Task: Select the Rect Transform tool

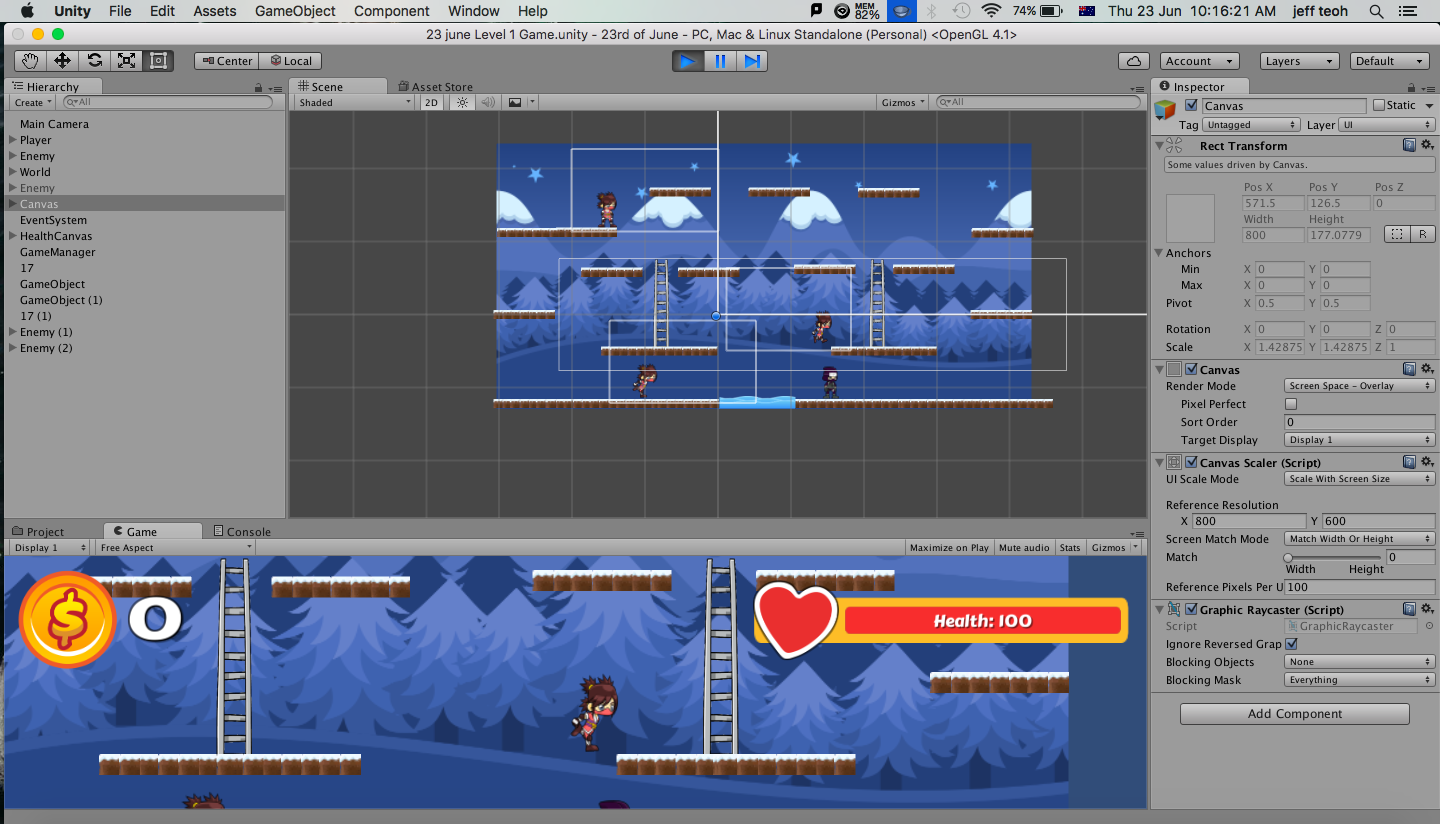Action: [x=158, y=61]
